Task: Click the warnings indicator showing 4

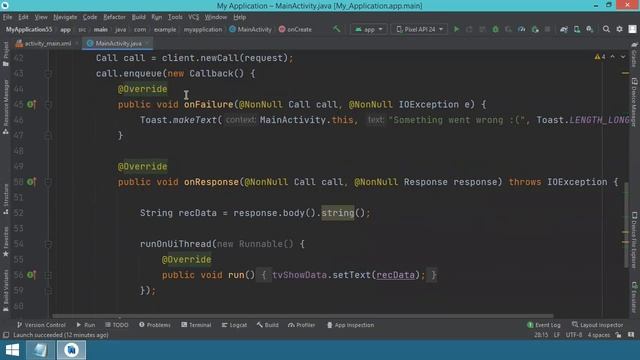Action: 600,57
